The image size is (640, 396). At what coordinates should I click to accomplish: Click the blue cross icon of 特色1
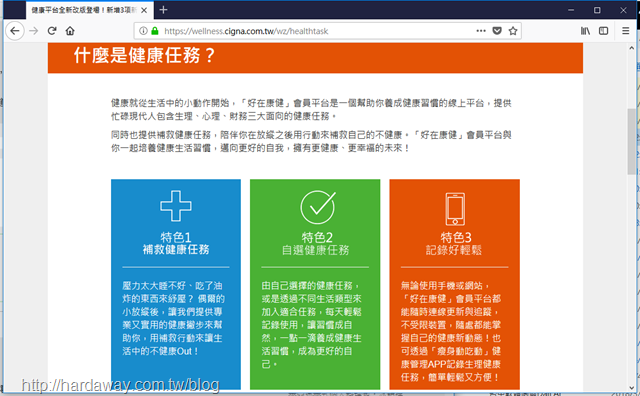pos(176,206)
